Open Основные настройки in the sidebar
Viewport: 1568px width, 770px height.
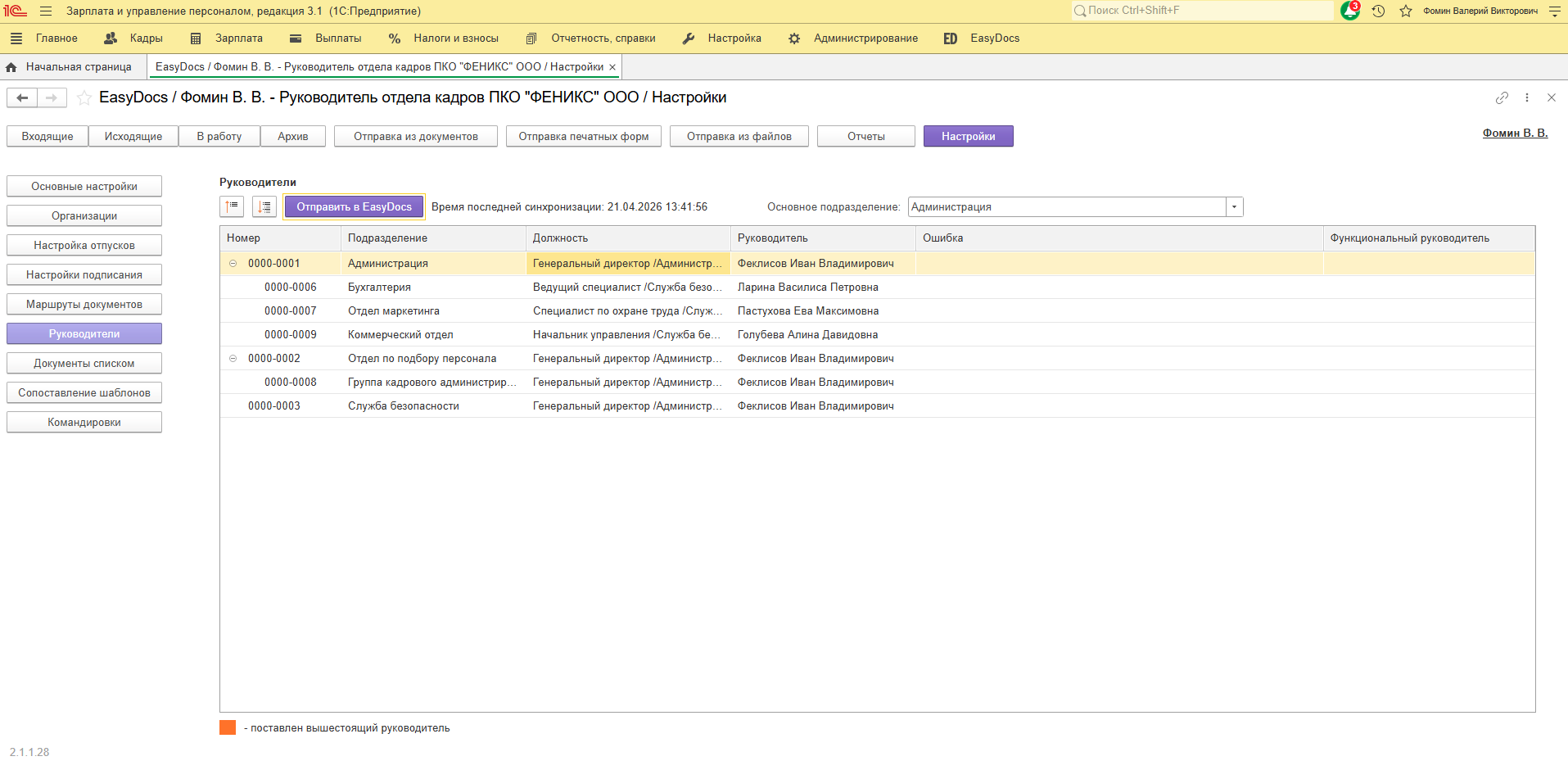tap(84, 186)
